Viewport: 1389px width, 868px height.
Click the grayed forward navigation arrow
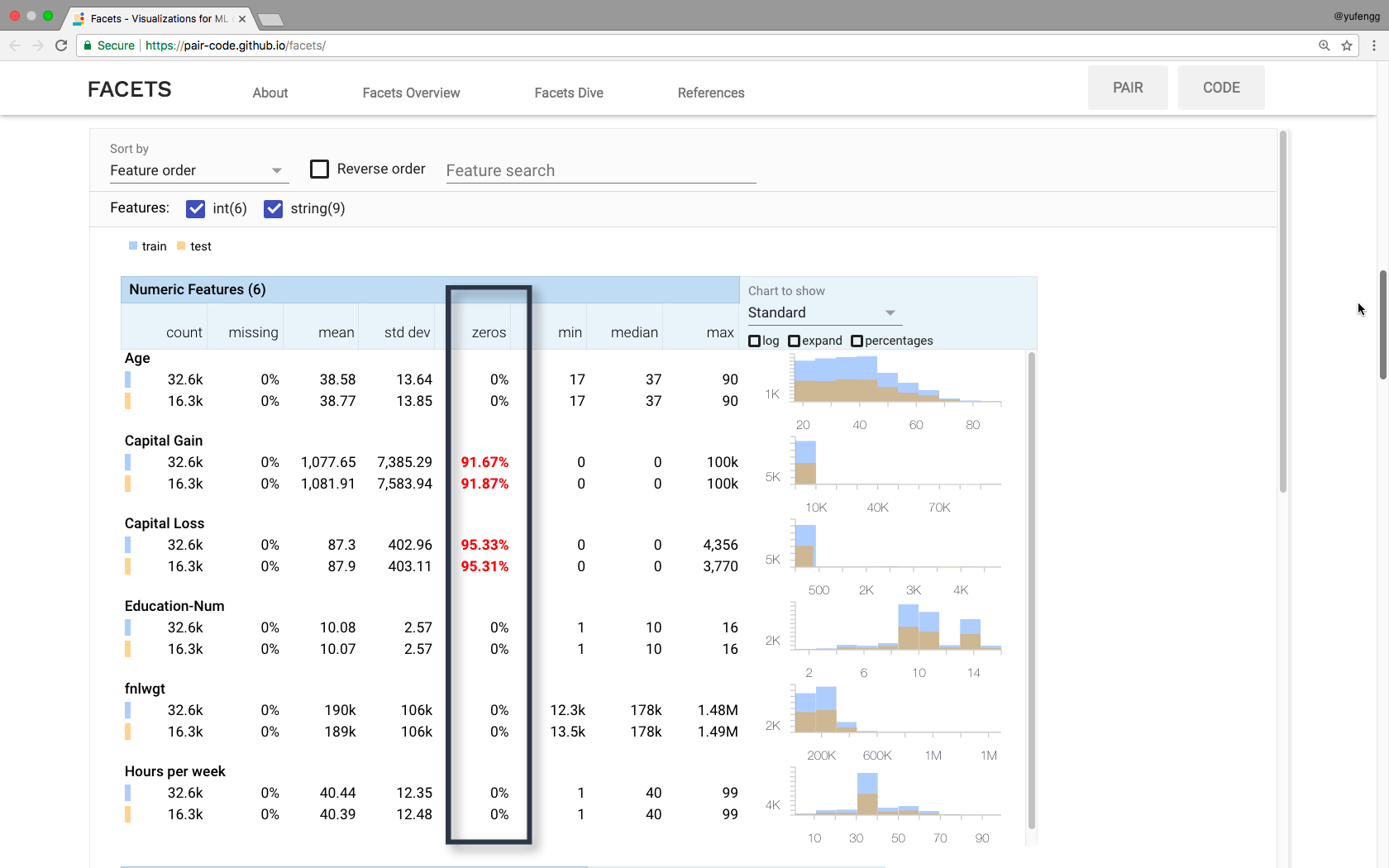click(x=37, y=45)
